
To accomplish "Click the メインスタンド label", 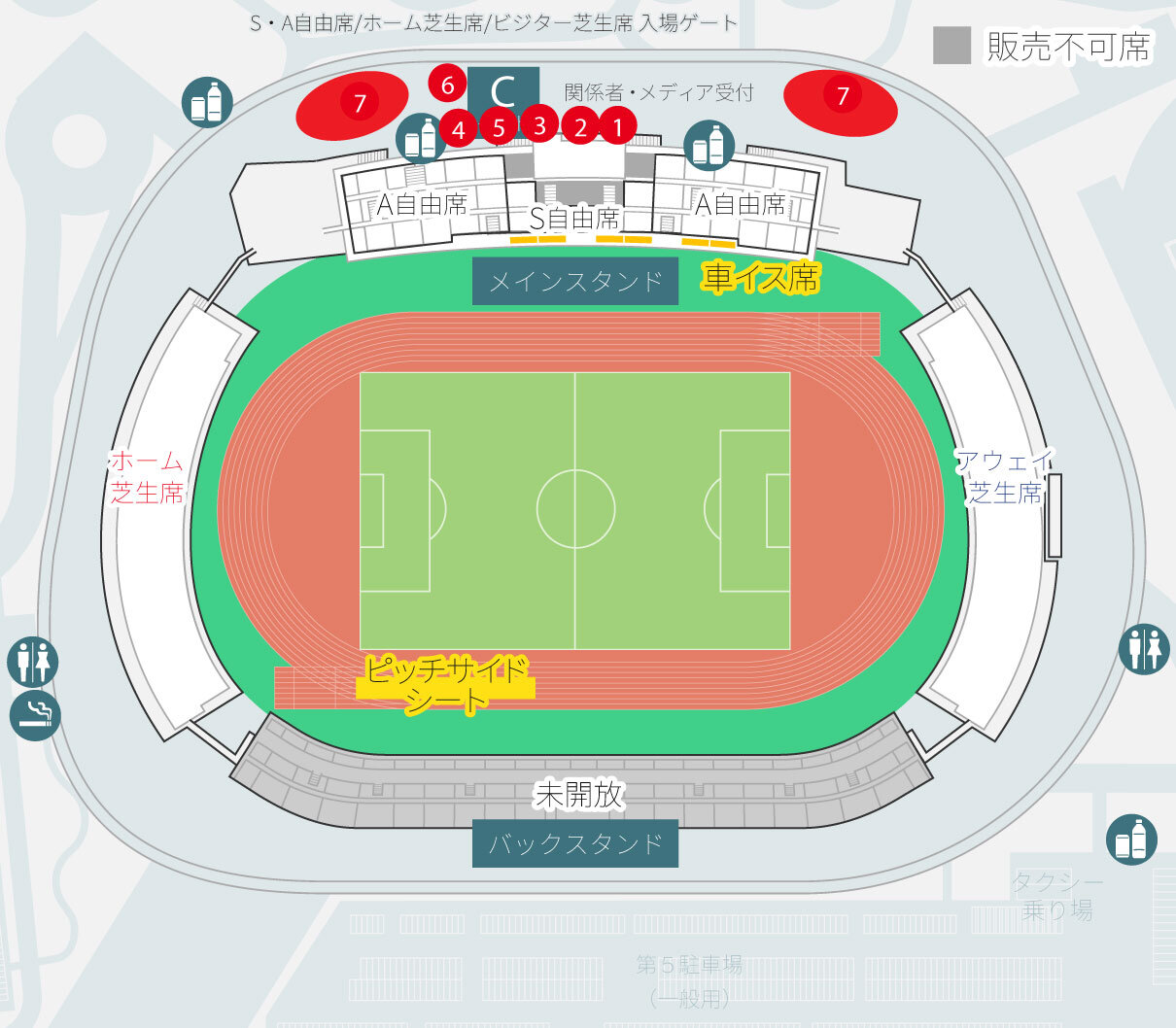I will click(575, 282).
